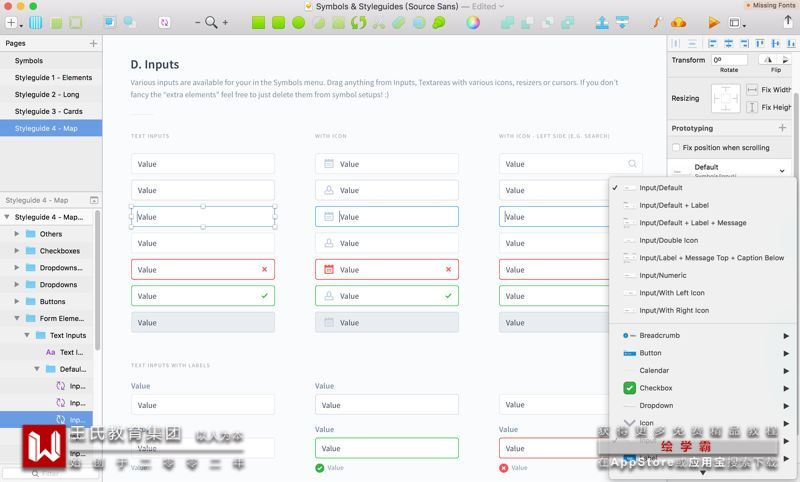Collapse the Text Inputs layer group
This screenshot has width=800, height=482.
27,335
